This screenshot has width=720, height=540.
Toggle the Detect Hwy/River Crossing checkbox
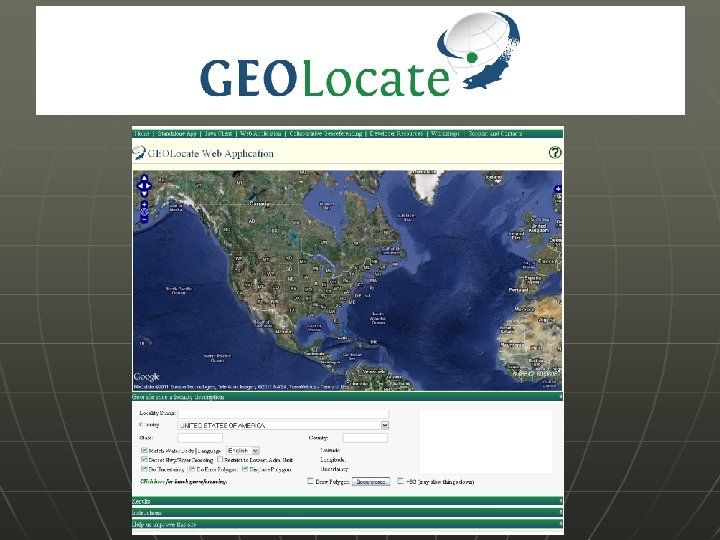144,459
